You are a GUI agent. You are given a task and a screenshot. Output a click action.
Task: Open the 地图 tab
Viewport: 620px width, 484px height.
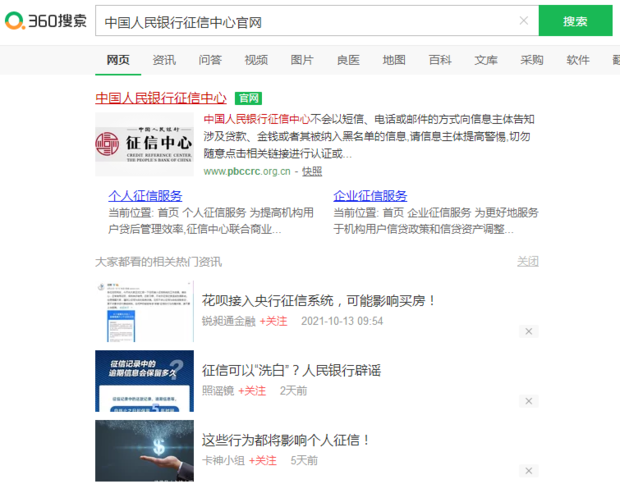[x=394, y=60]
